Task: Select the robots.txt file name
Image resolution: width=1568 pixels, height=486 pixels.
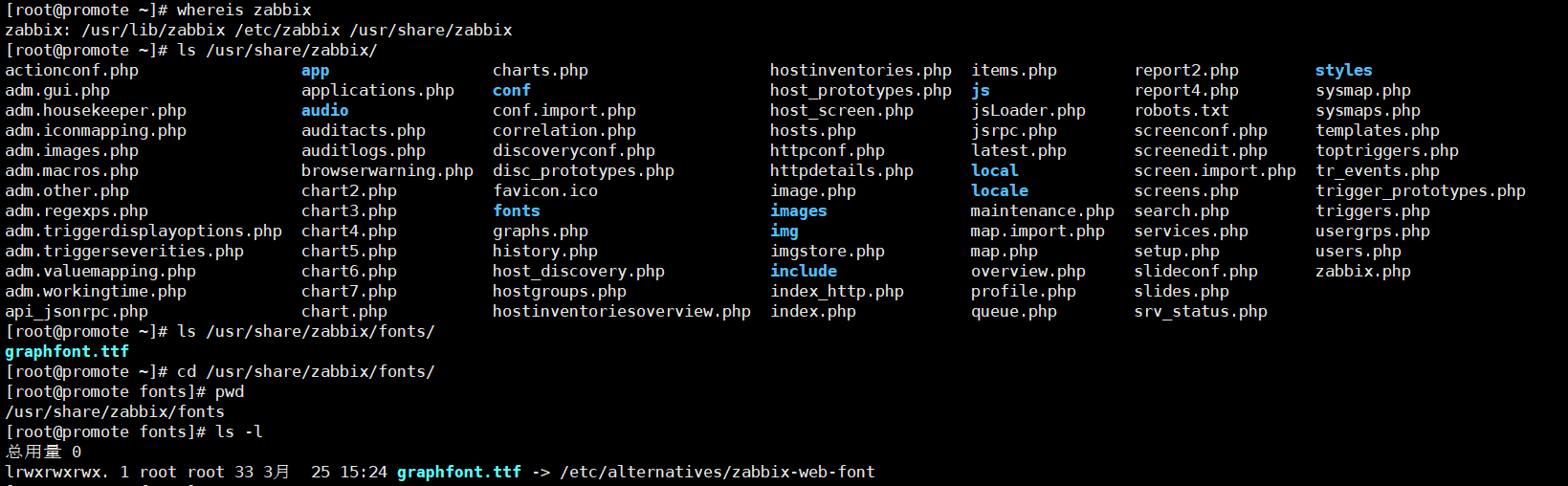Action: (x=1181, y=111)
